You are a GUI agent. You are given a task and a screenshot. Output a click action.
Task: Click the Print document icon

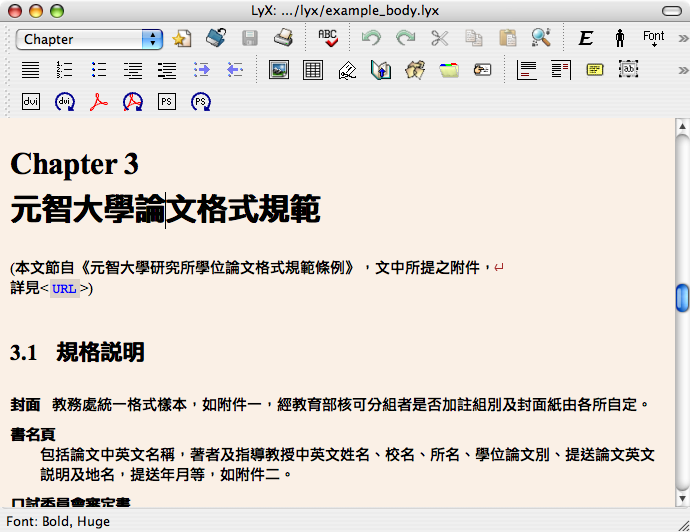tap(283, 39)
